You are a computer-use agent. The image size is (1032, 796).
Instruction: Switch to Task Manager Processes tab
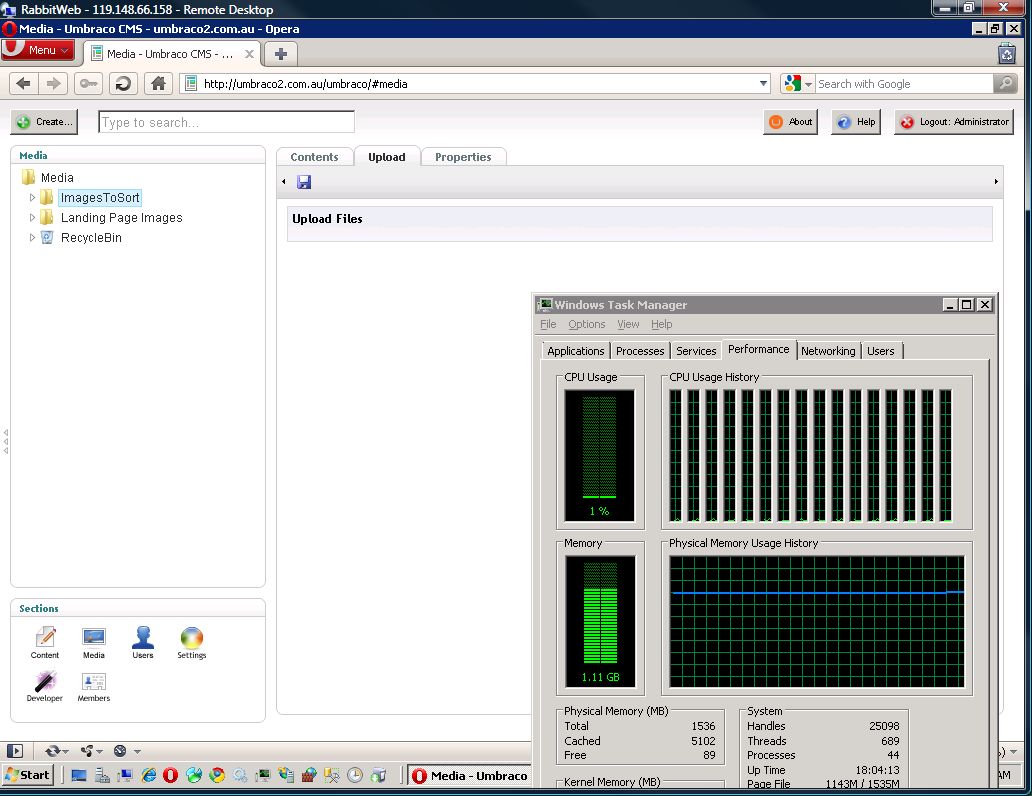point(640,351)
